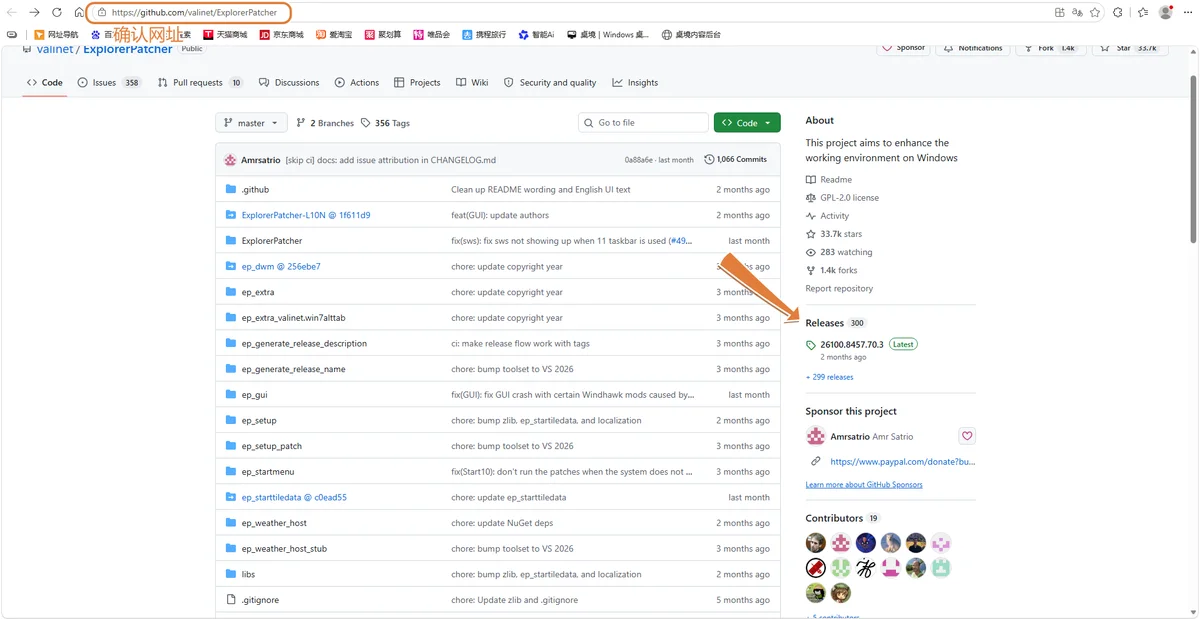Image resolution: width=1200 pixels, height=619 pixels.
Task: Open the 1,066 Commits link
Action: pyautogui.click(x=736, y=159)
